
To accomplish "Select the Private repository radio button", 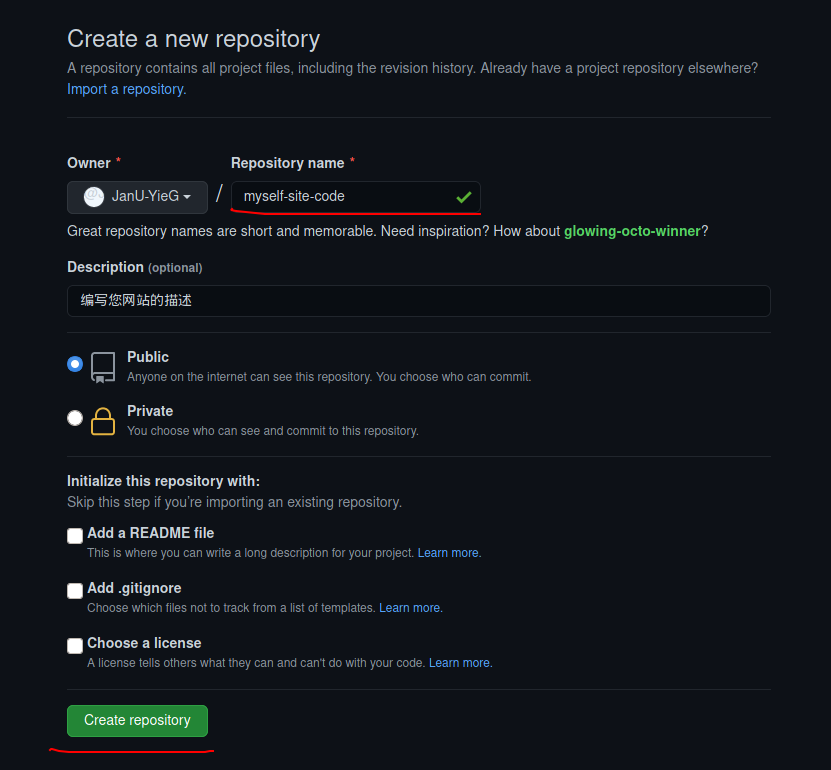I will 75,418.
